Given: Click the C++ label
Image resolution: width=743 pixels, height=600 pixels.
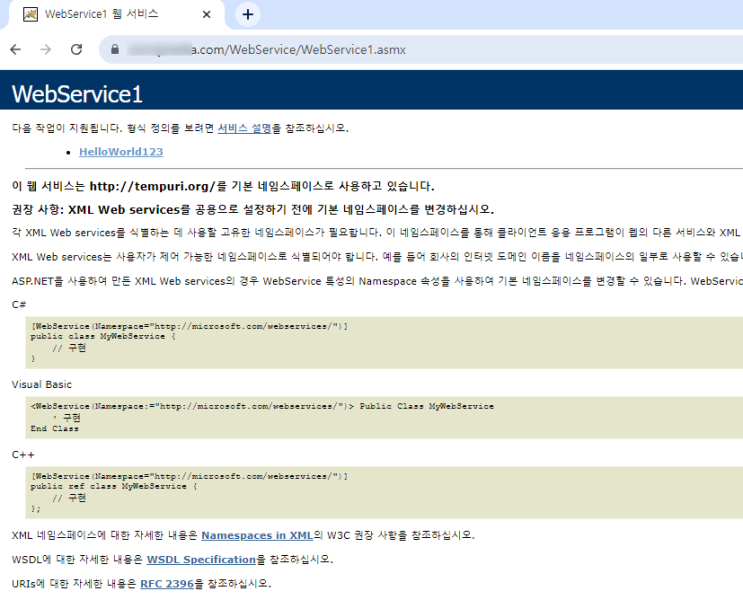Looking at the screenshot, I should [x=23, y=455].
